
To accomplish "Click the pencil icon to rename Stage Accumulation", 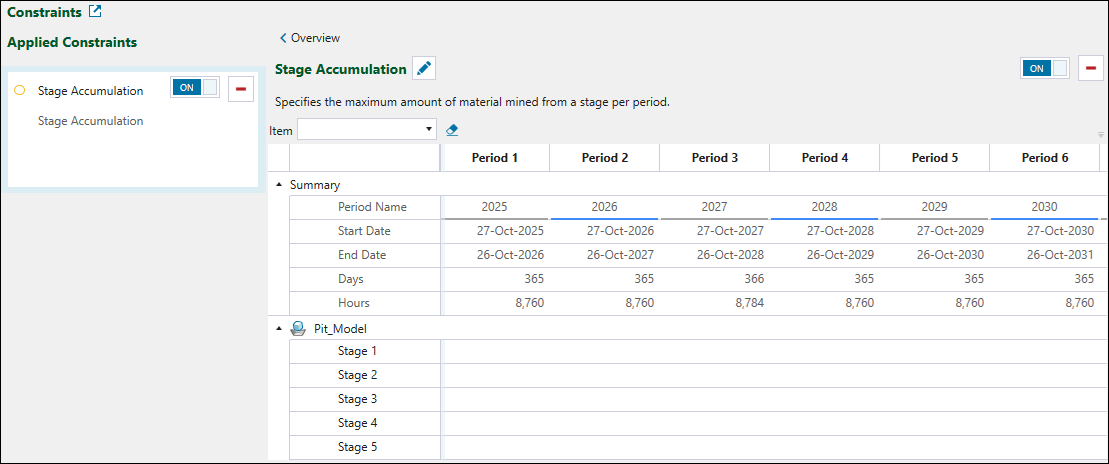I will [x=425, y=69].
